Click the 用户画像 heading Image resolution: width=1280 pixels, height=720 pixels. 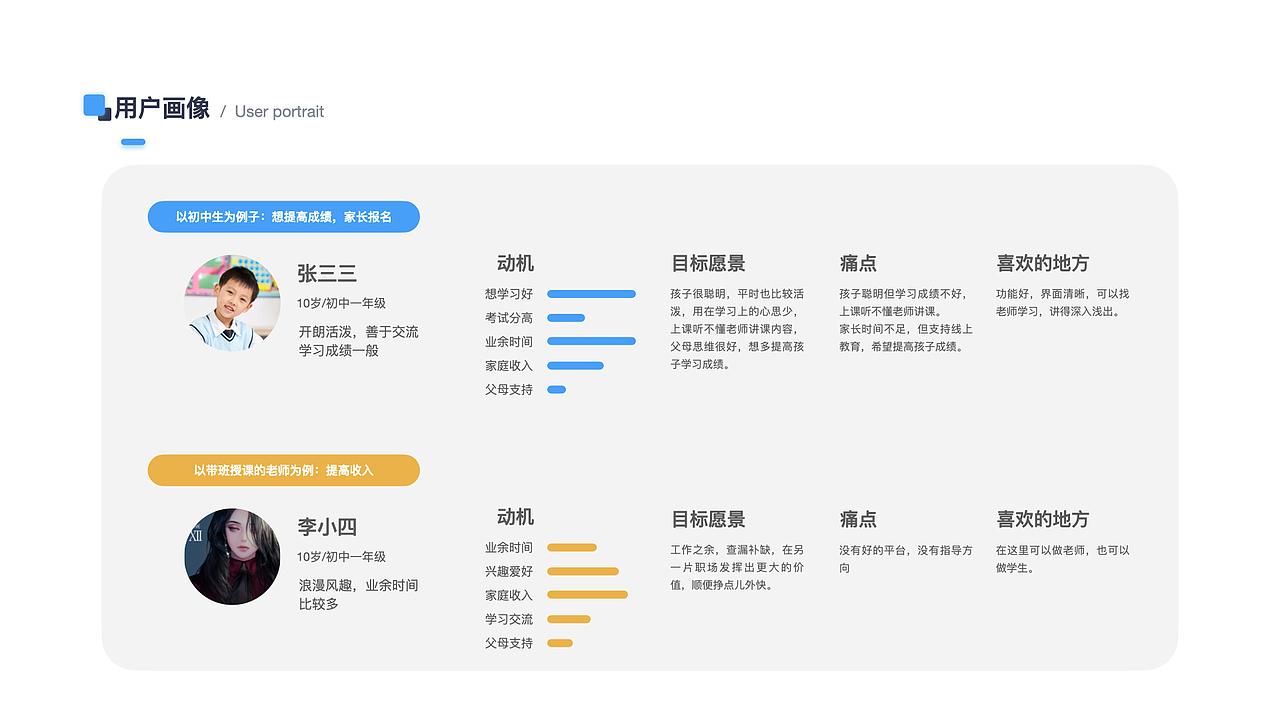[162, 108]
